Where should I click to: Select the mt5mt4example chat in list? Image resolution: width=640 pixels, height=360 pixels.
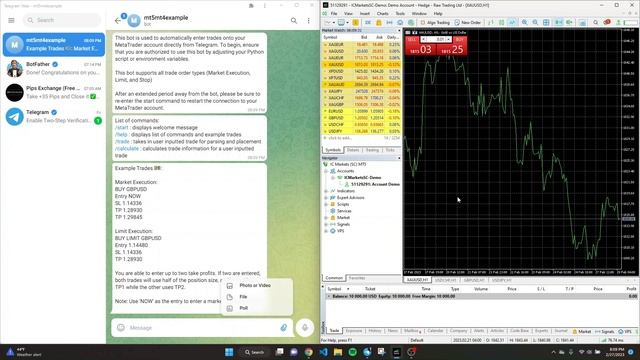(x=53, y=44)
